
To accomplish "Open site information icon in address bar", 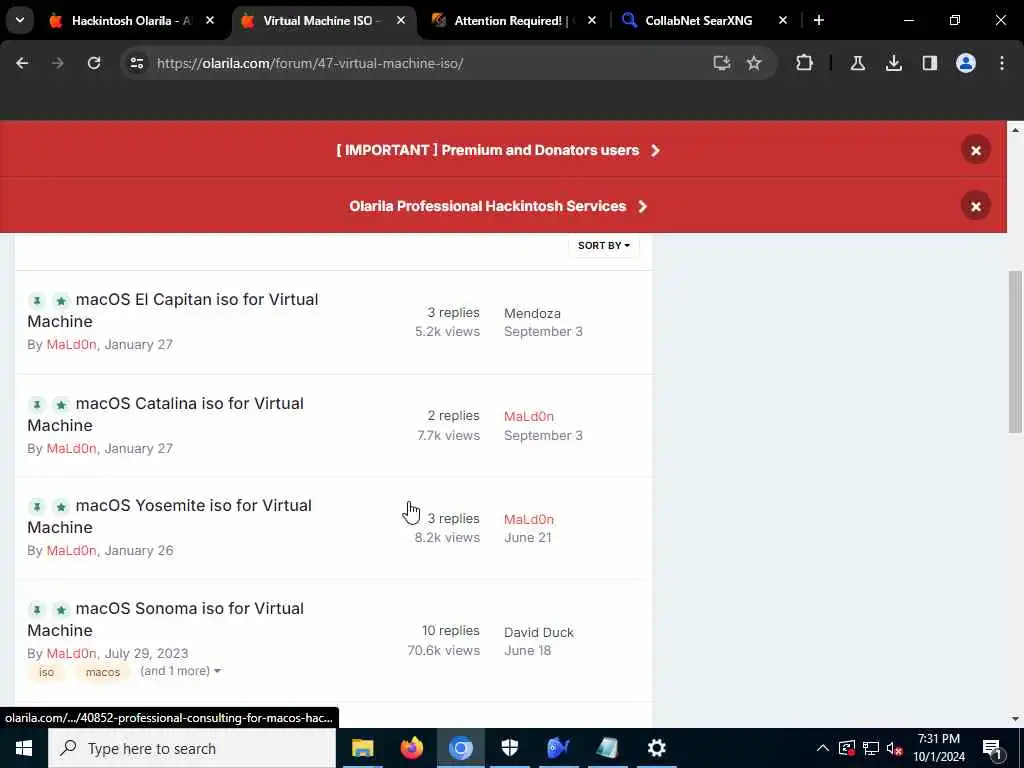I will click(x=136, y=63).
